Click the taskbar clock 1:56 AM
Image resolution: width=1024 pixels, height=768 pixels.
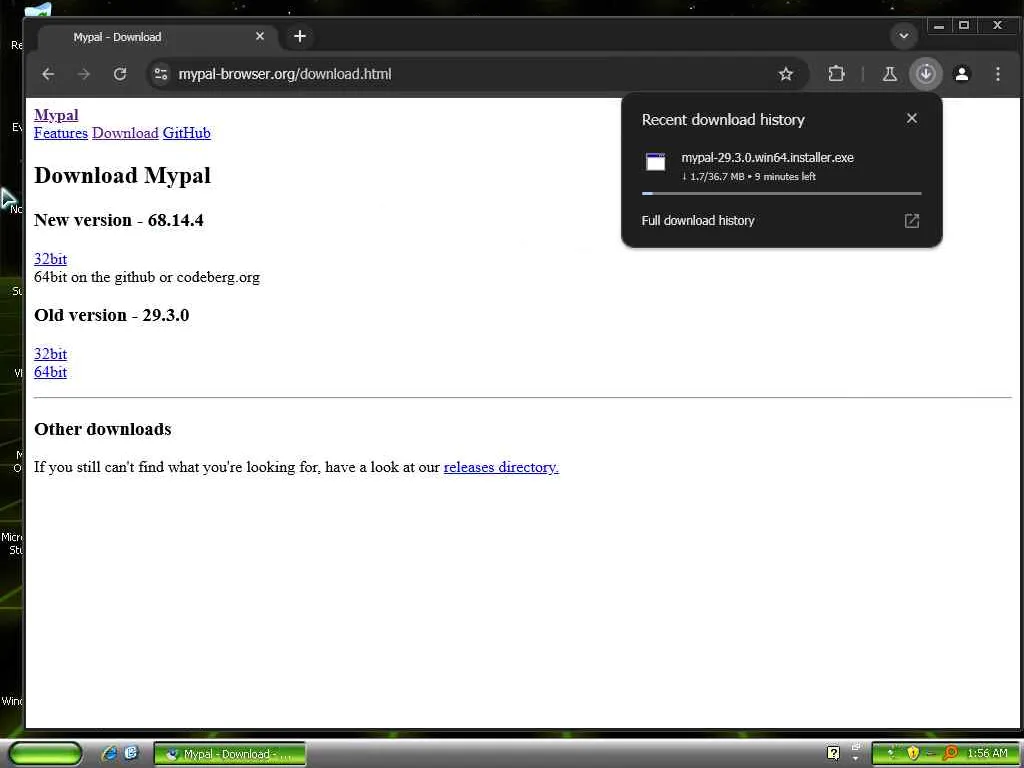987,754
